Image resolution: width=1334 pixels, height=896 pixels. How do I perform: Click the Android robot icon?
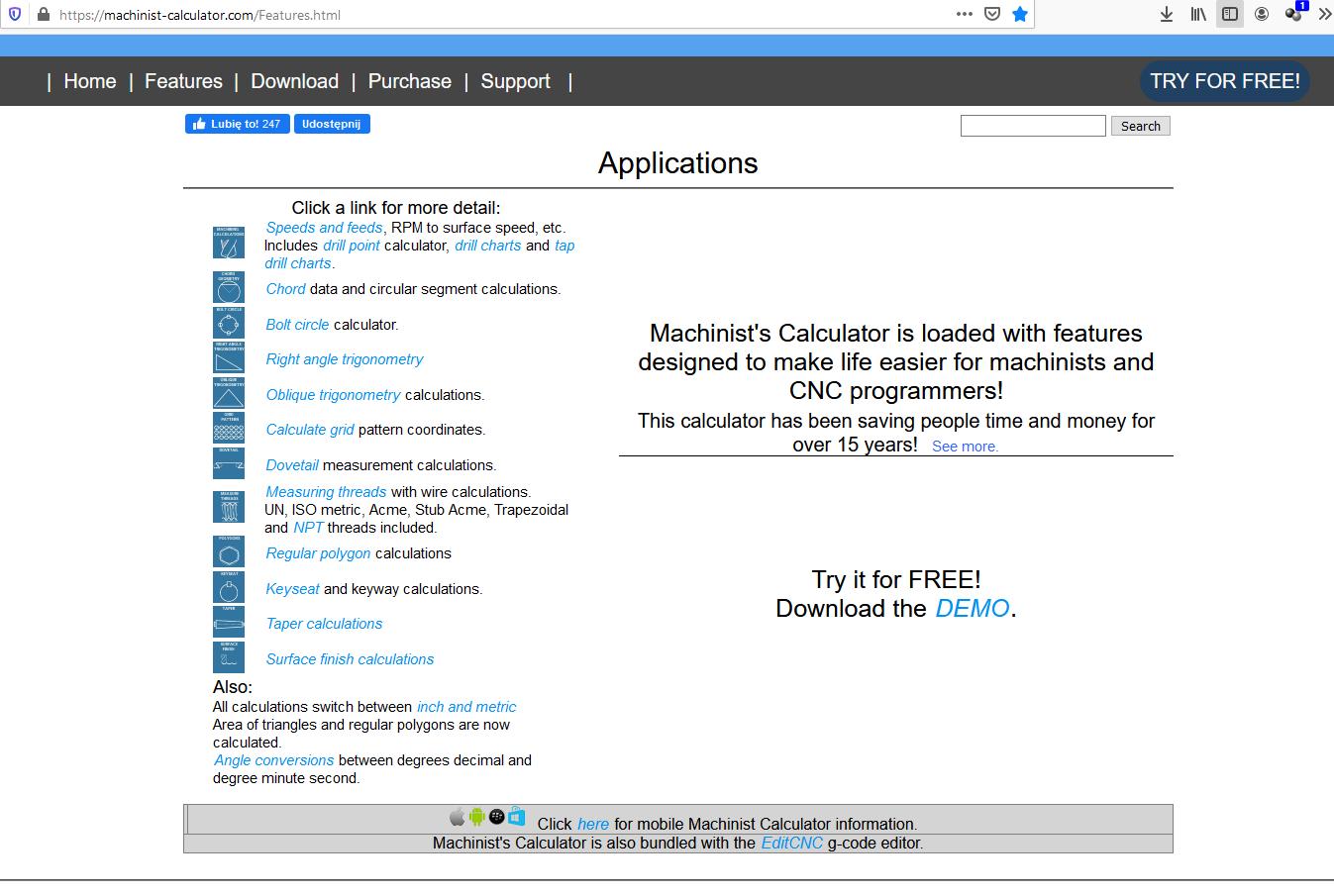(x=477, y=817)
